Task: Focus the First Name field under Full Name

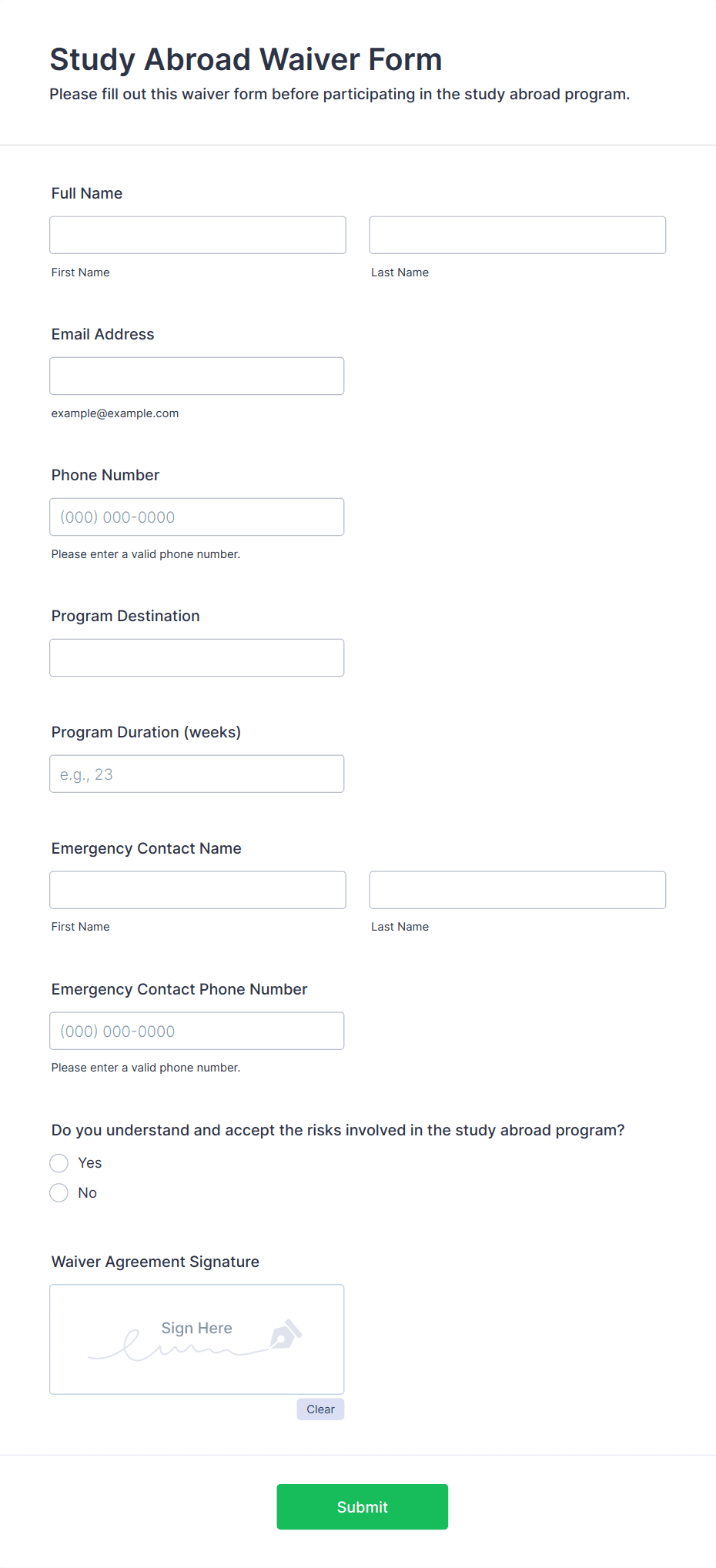Action: tap(198, 235)
